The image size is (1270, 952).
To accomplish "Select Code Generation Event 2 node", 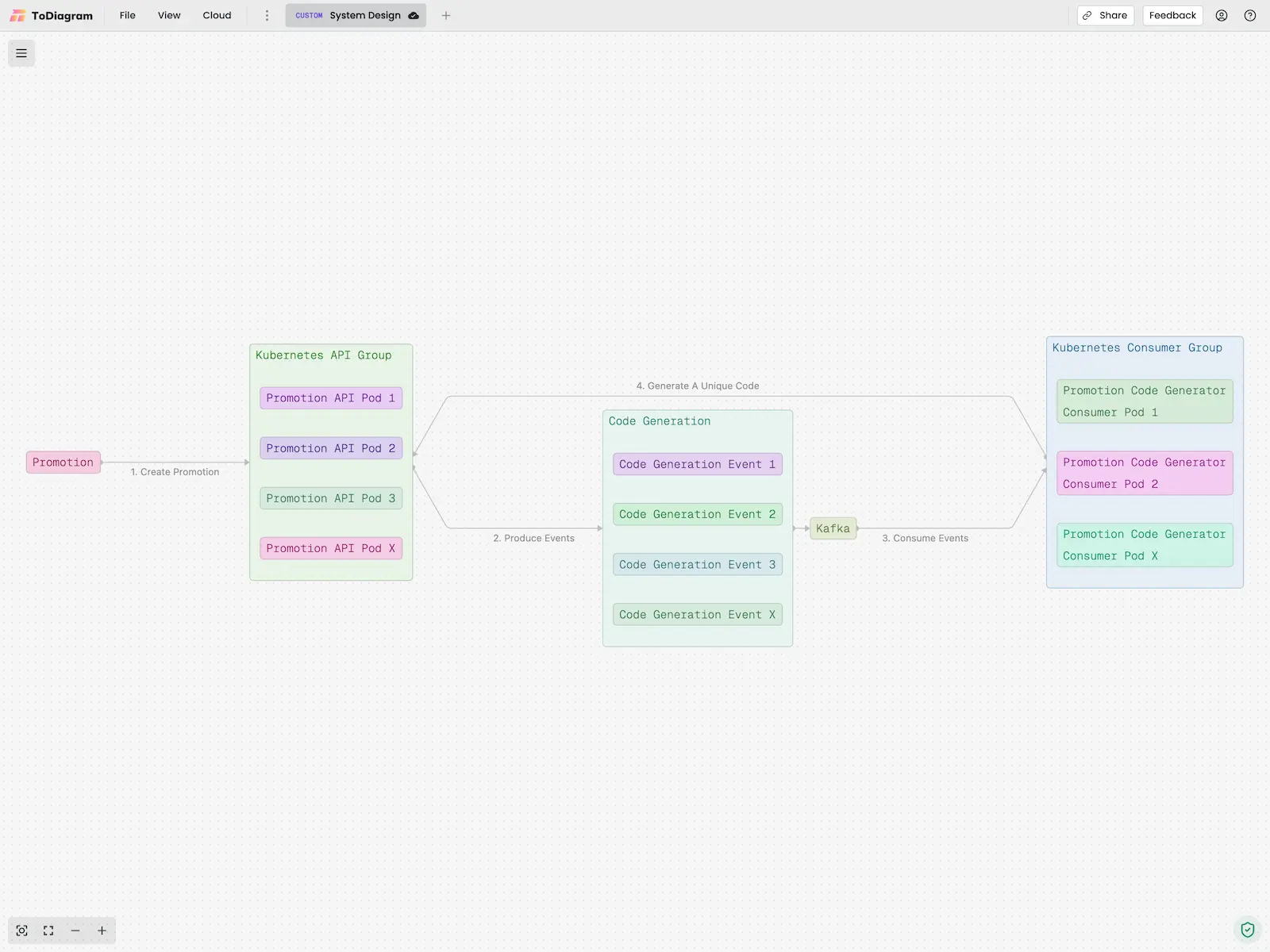I will click(x=698, y=514).
